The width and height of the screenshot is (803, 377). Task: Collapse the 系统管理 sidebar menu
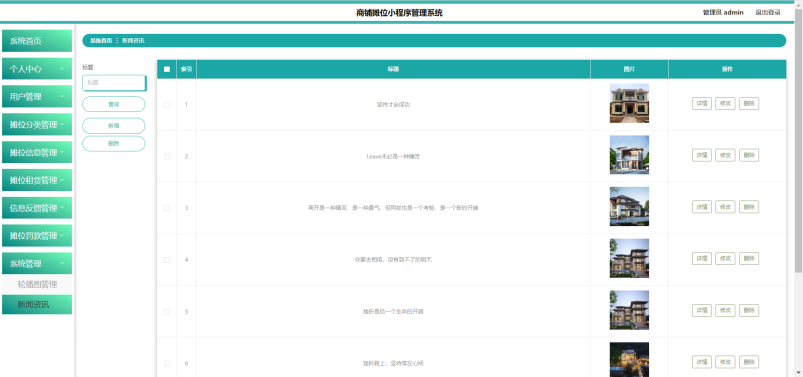[37, 263]
